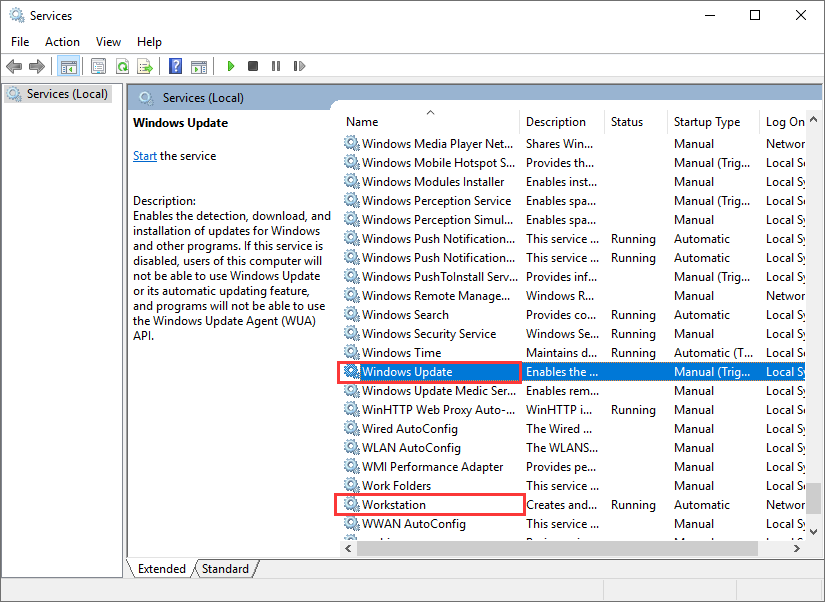This screenshot has height=602, width=825.
Task: Click 'Maintains d...' description cell
Action: tap(561, 353)
